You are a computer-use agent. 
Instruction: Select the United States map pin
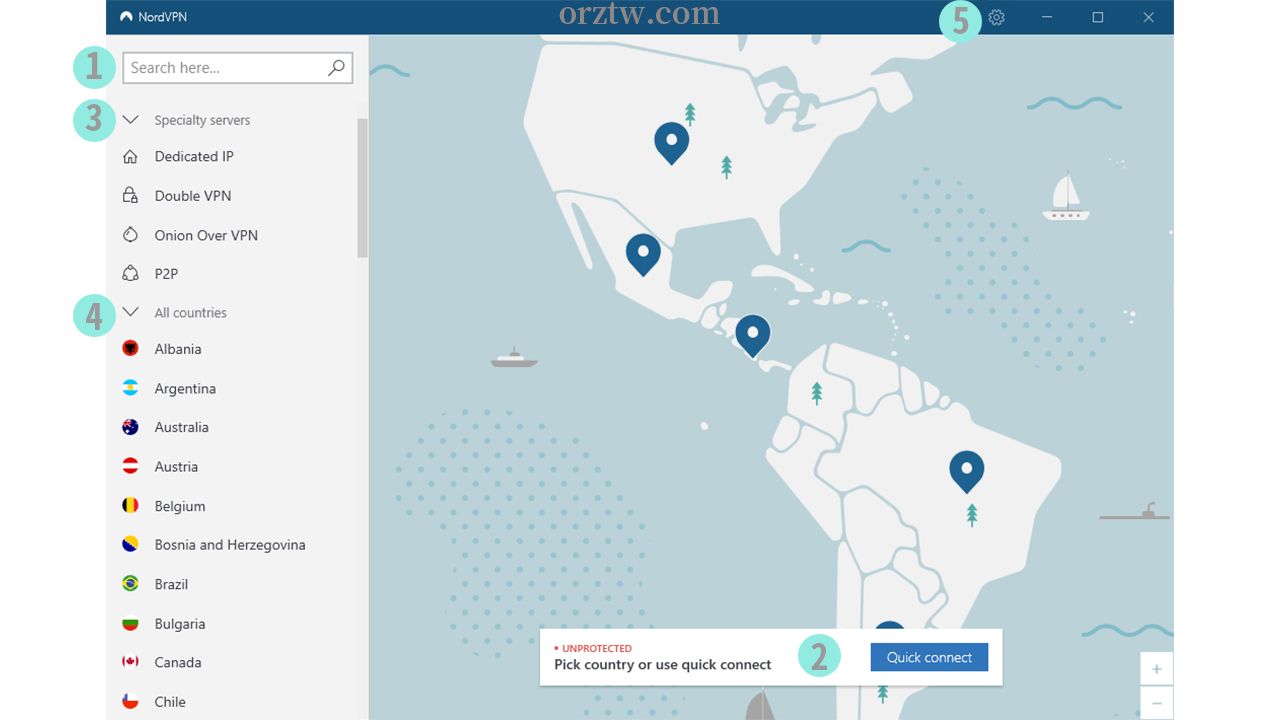tap(671, 143)
